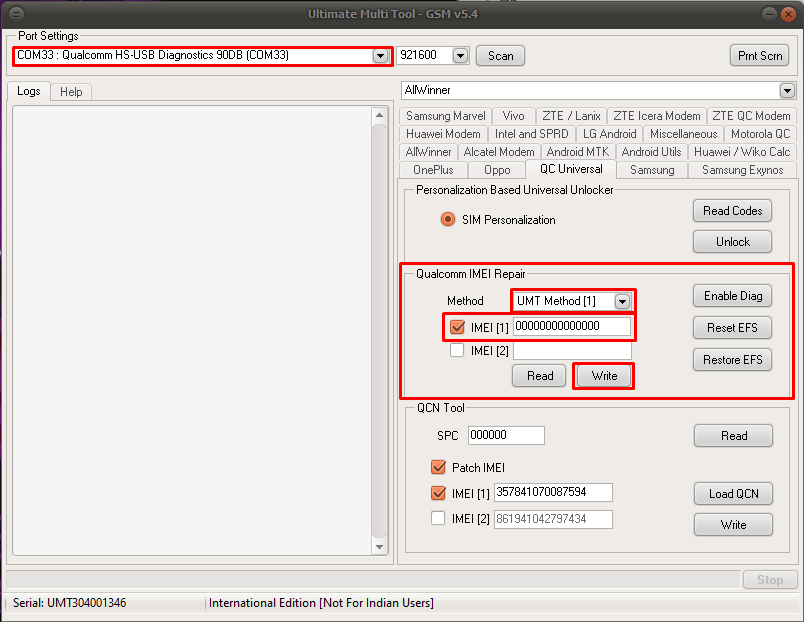Open the COM port selection dropdown
The image size is (804, 622).
pyautogui.click(x=380, y=55)
